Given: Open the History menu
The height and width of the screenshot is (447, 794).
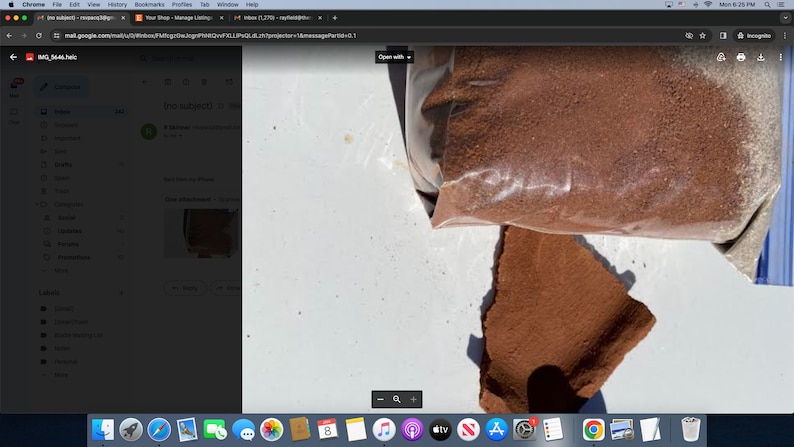Looking at the screenshot, I should (117, 5).
